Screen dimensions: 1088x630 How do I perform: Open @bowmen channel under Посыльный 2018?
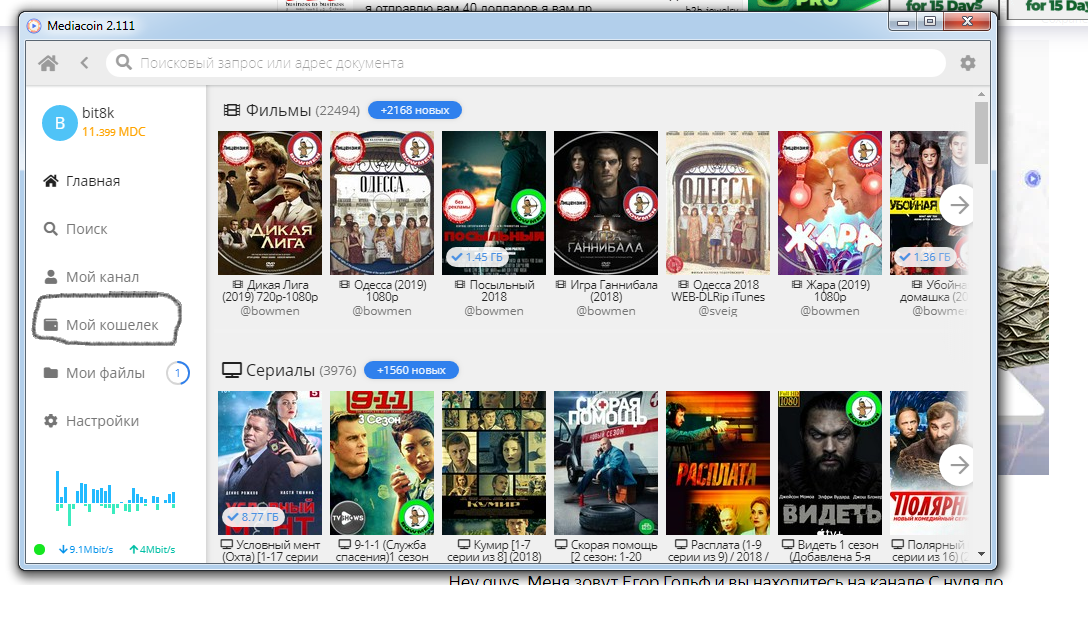pos(494,312)
